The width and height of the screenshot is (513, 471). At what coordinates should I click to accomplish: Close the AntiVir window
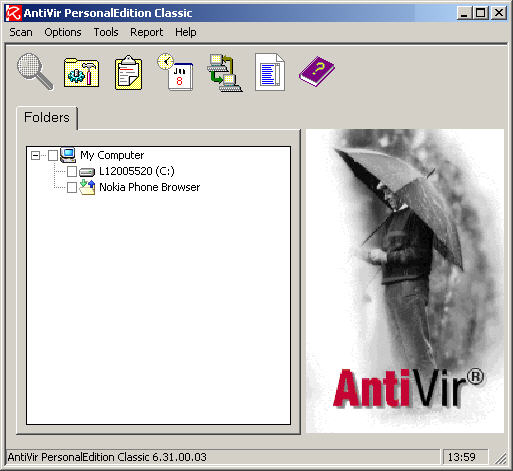499,13
